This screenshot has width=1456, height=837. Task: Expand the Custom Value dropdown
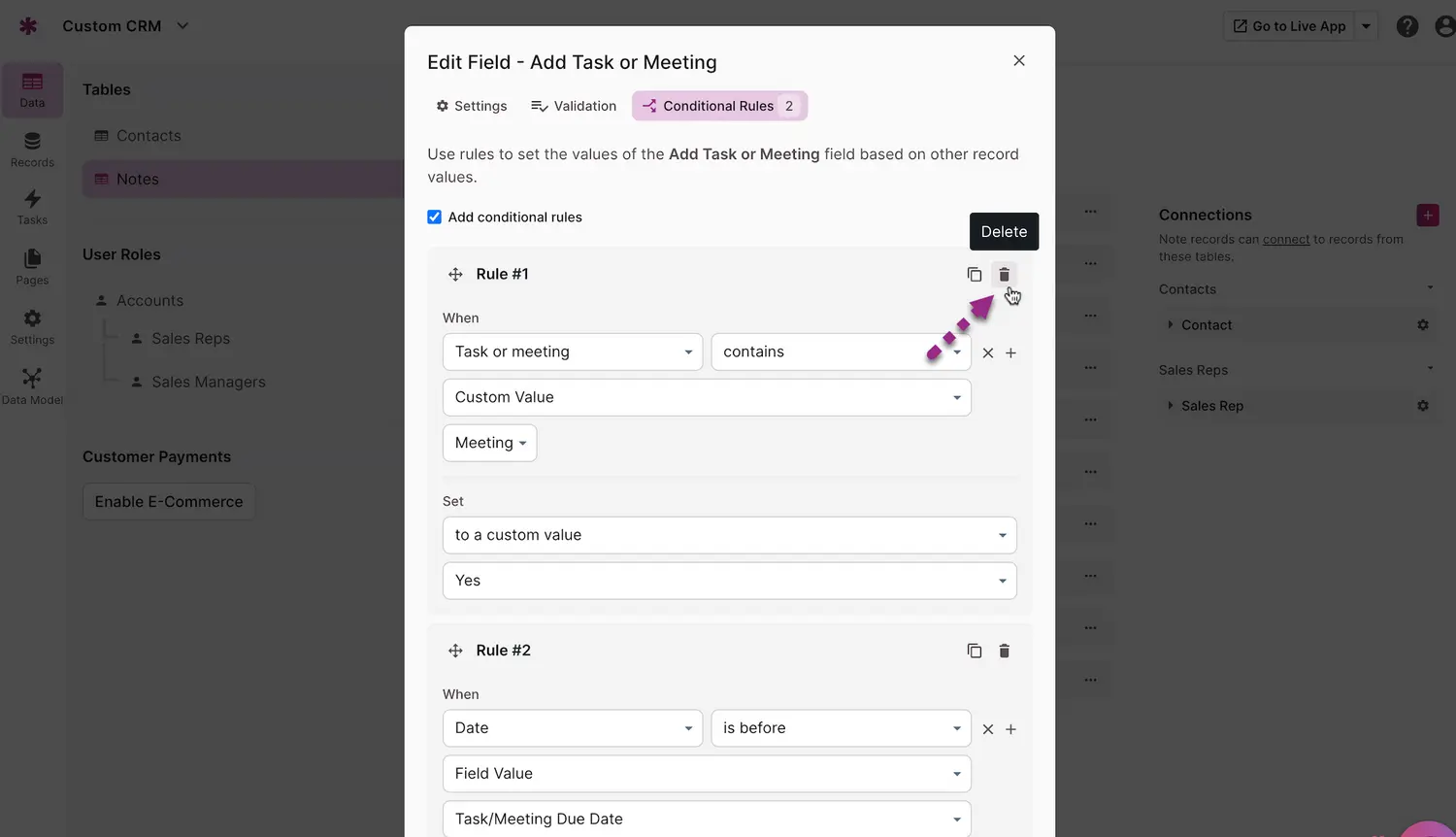707,397
